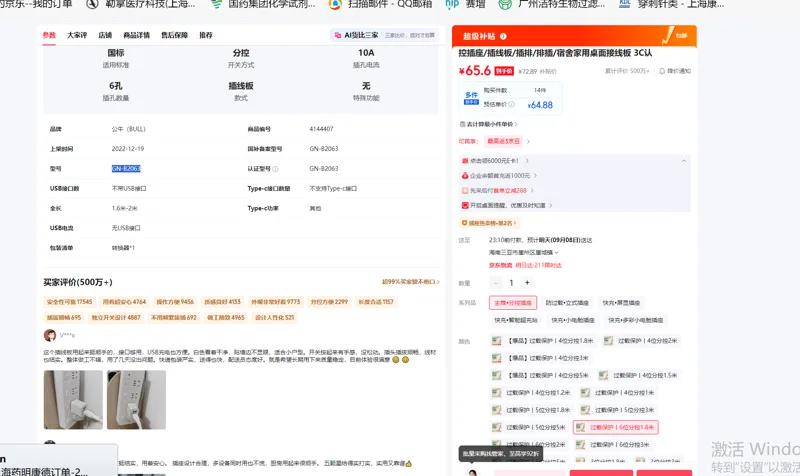800x476 pixels.
Task: Open the 热卖榜 第2名 ranking badge
Action: (489, 223)
